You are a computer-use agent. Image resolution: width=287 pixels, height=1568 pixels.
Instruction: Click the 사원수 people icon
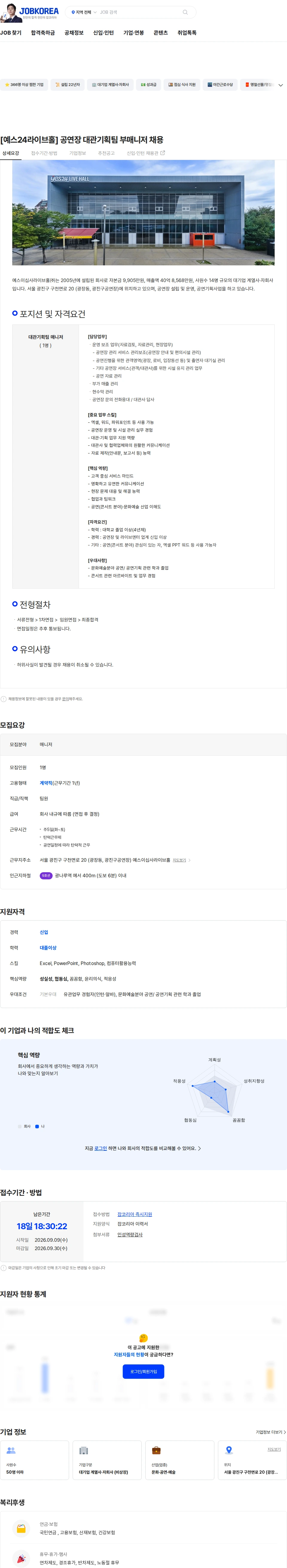11,1450
